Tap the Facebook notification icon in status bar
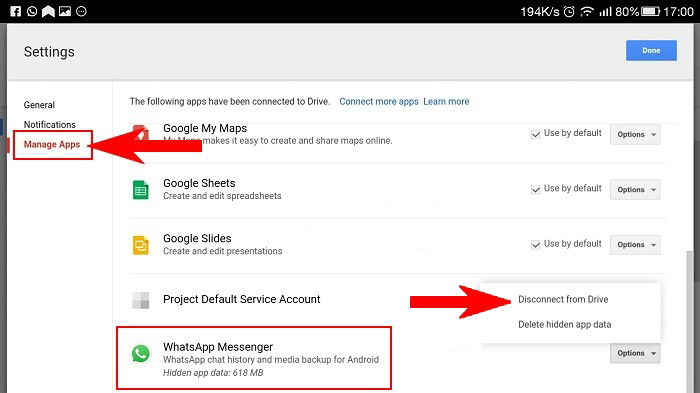Screen dimensions: 700x393 (x=16, y=11)
